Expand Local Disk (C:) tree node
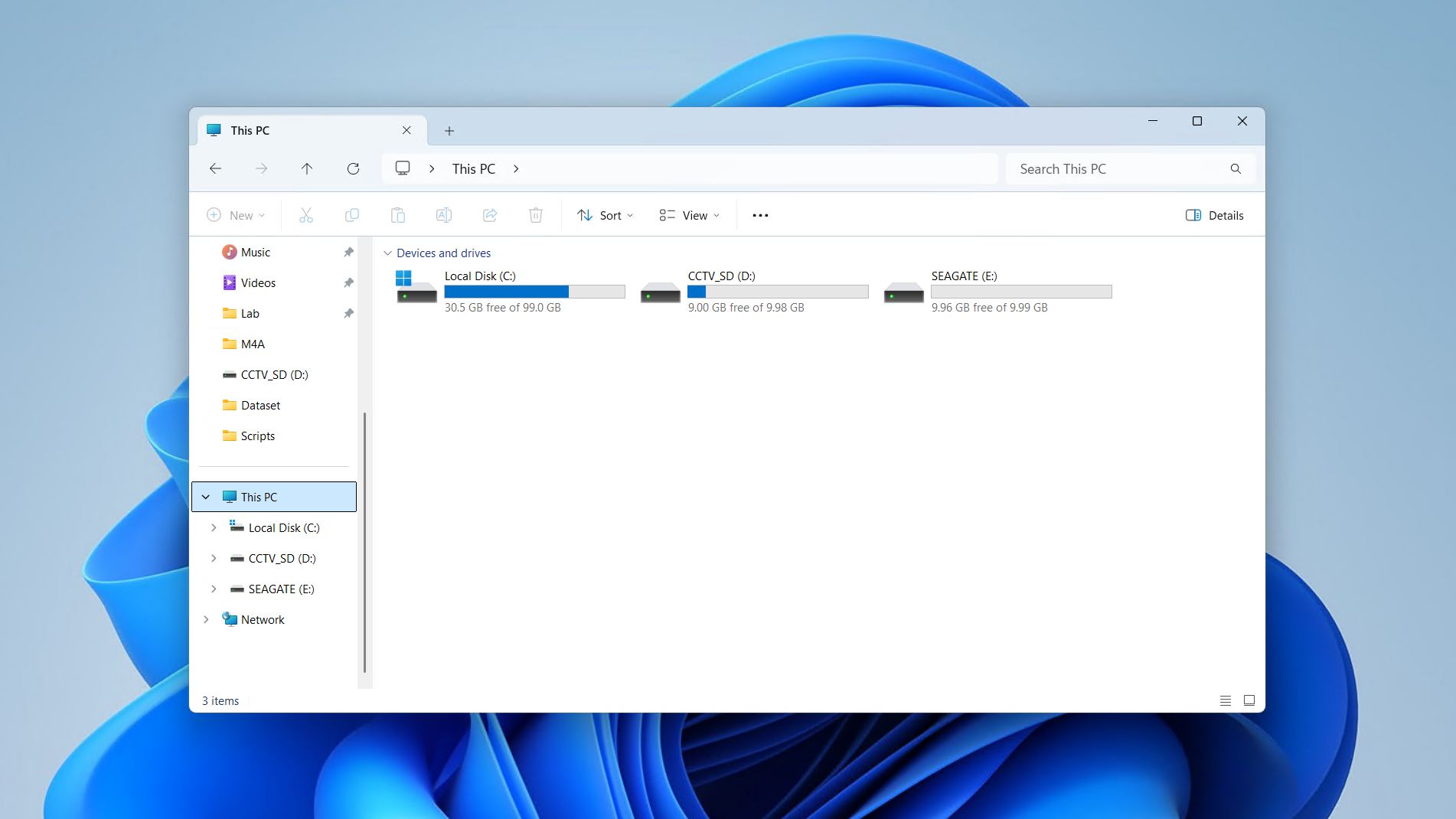Viewport: 1456px width, 819px height. click(x=214, y=527)
